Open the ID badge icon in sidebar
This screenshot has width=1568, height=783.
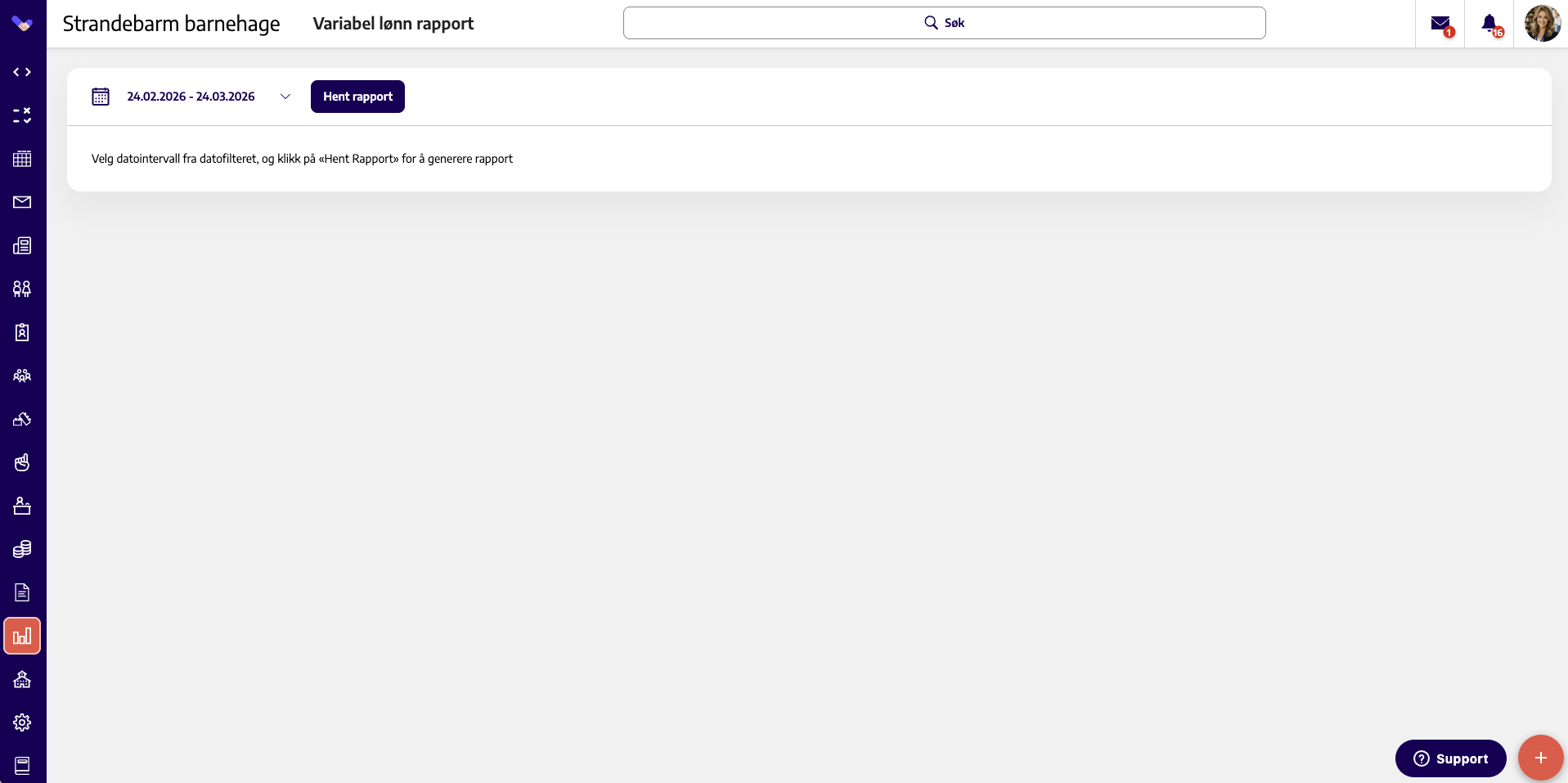click(22, 332)
